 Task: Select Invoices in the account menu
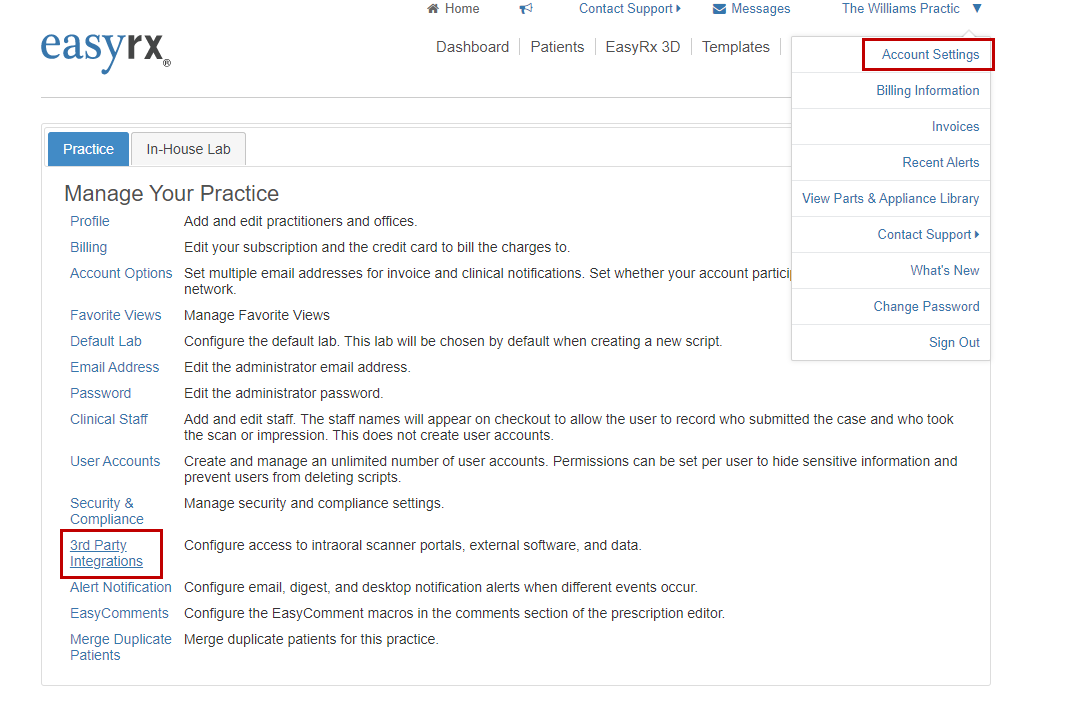pyautogui.click(x=955, y=127)
